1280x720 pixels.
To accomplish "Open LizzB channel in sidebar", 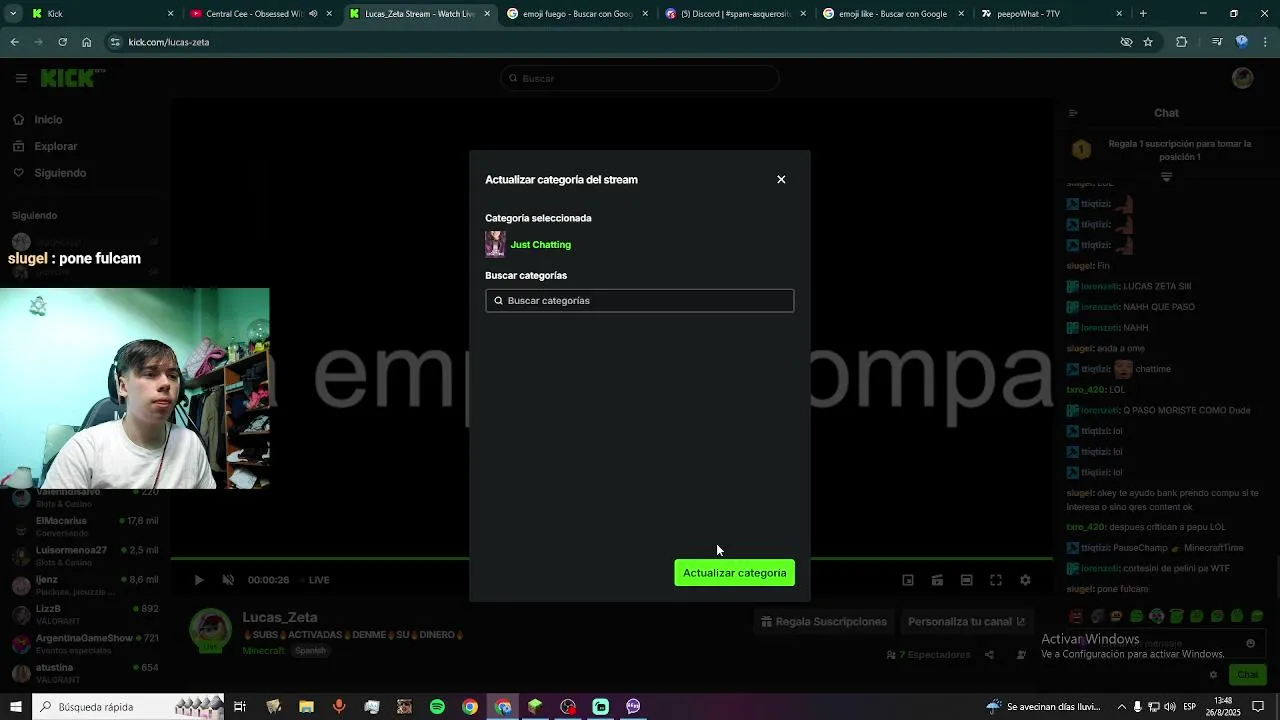I will (x=85, y=614).
